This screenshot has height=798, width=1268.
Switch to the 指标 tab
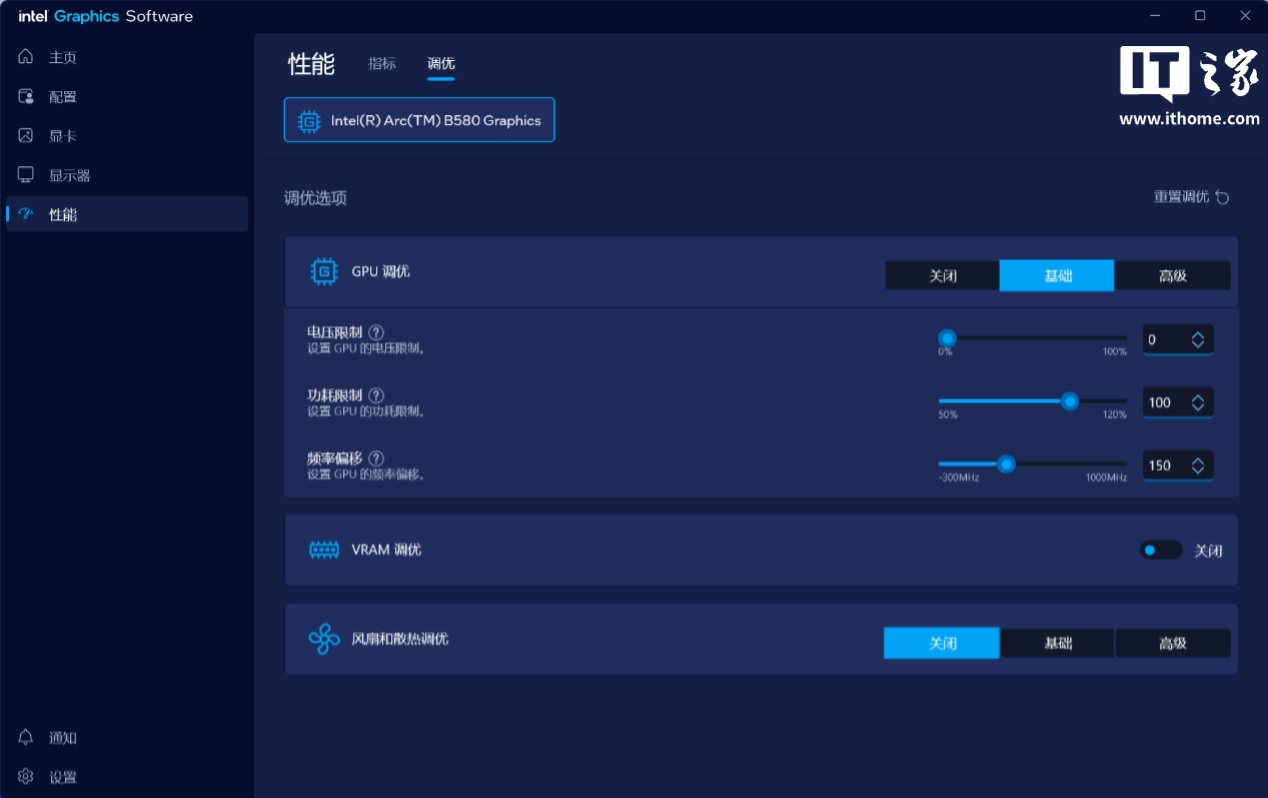click(382, 64)
